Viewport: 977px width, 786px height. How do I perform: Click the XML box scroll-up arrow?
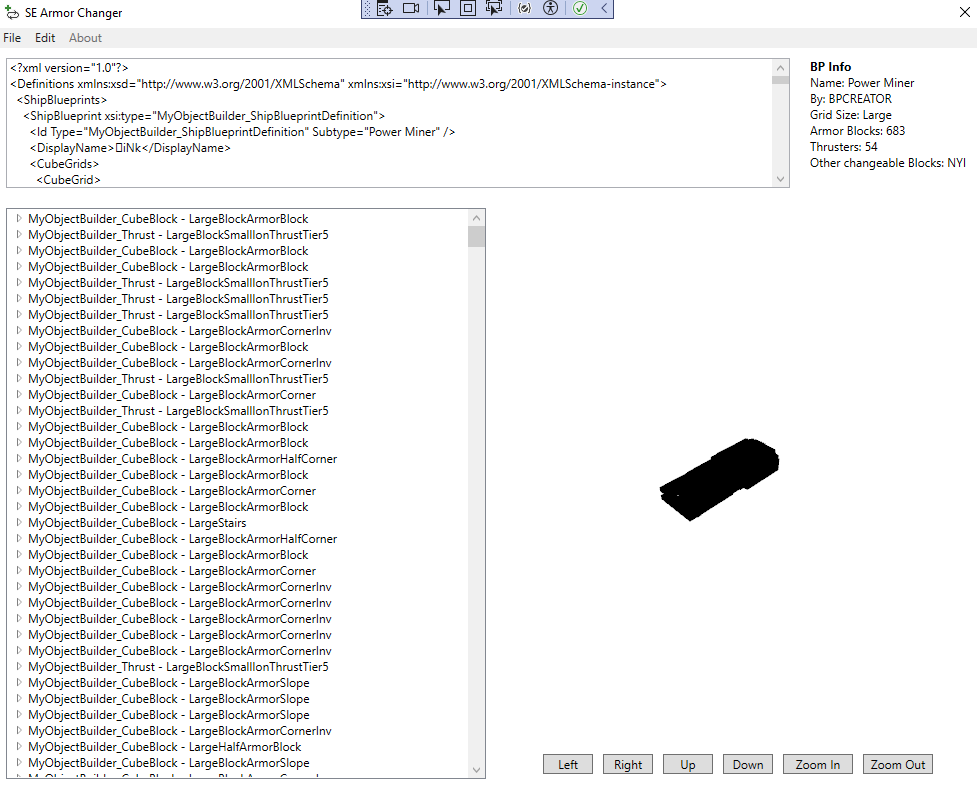[780, 67]
